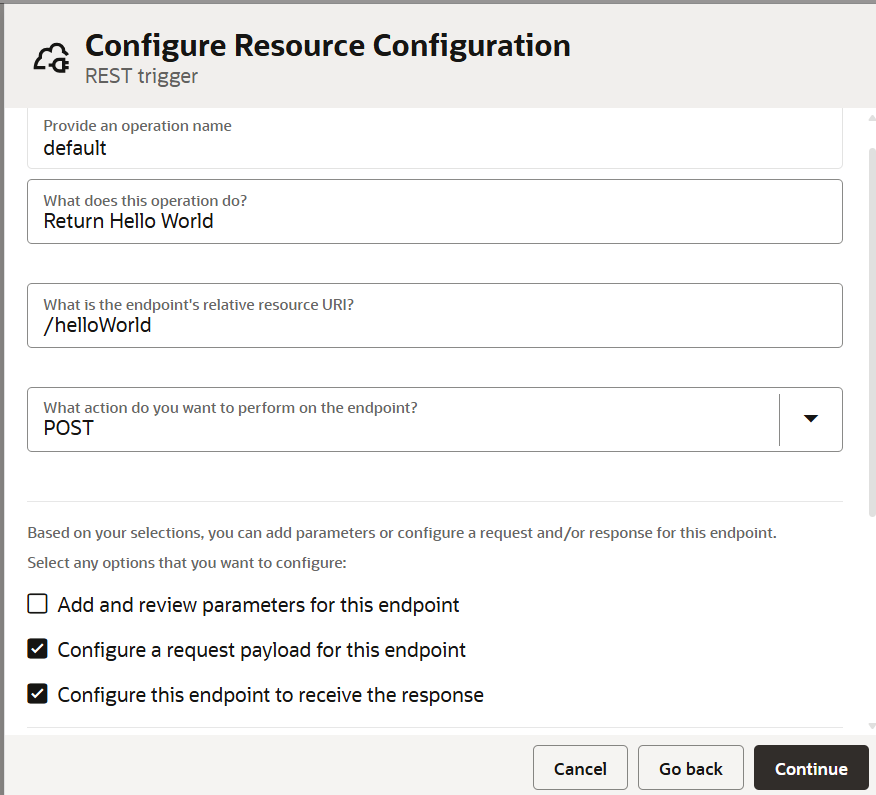Open the endpoint action dropdown arrow
This screenshot has width=876, height=795.
coord(810,419)
